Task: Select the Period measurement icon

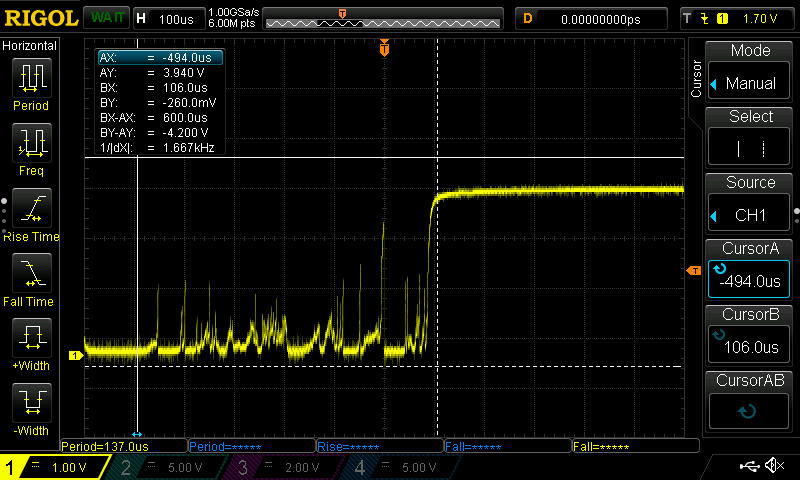Action: pos(31,80)
